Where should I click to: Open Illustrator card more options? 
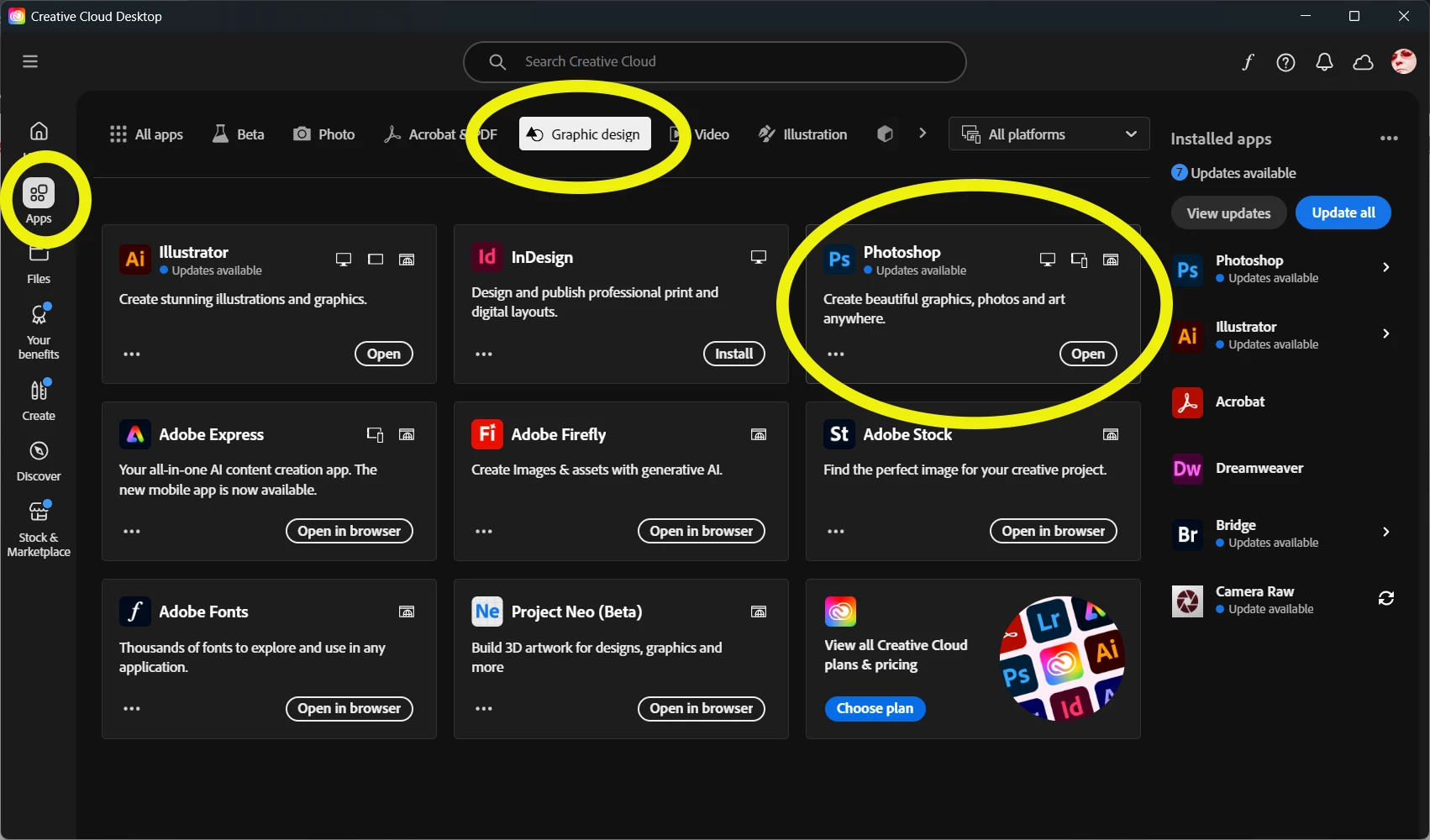(x=132, y=354)
